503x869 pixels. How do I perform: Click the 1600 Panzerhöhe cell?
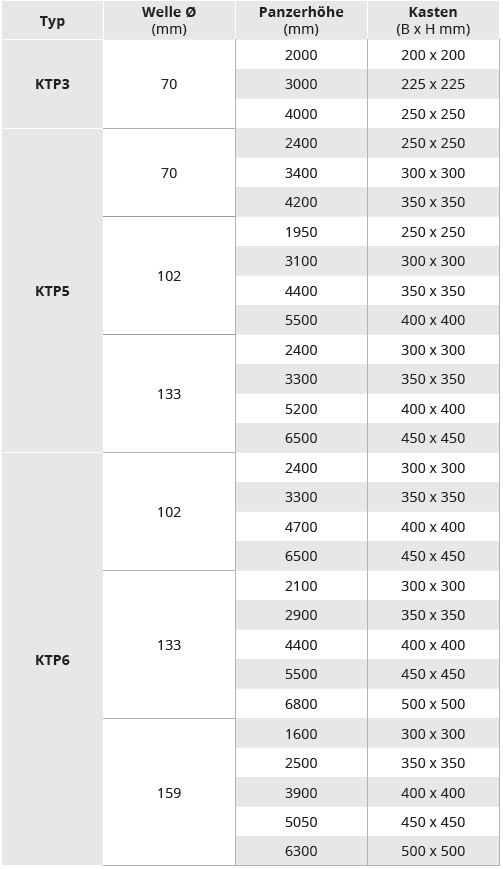[301, 734]
